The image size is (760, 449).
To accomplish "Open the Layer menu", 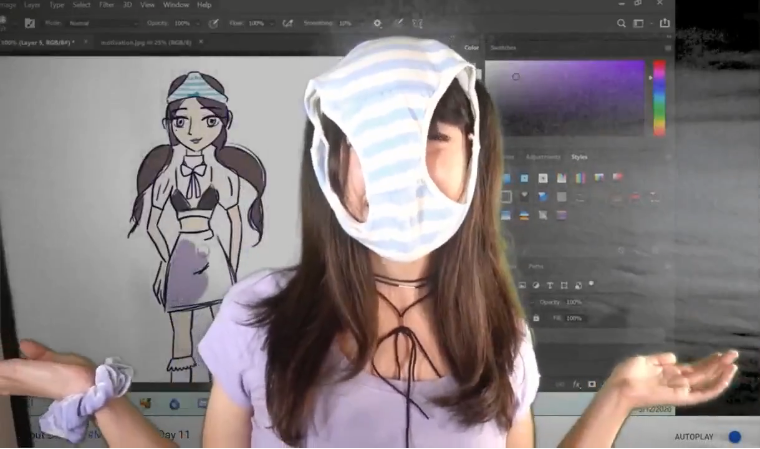I will pos(32,5).
